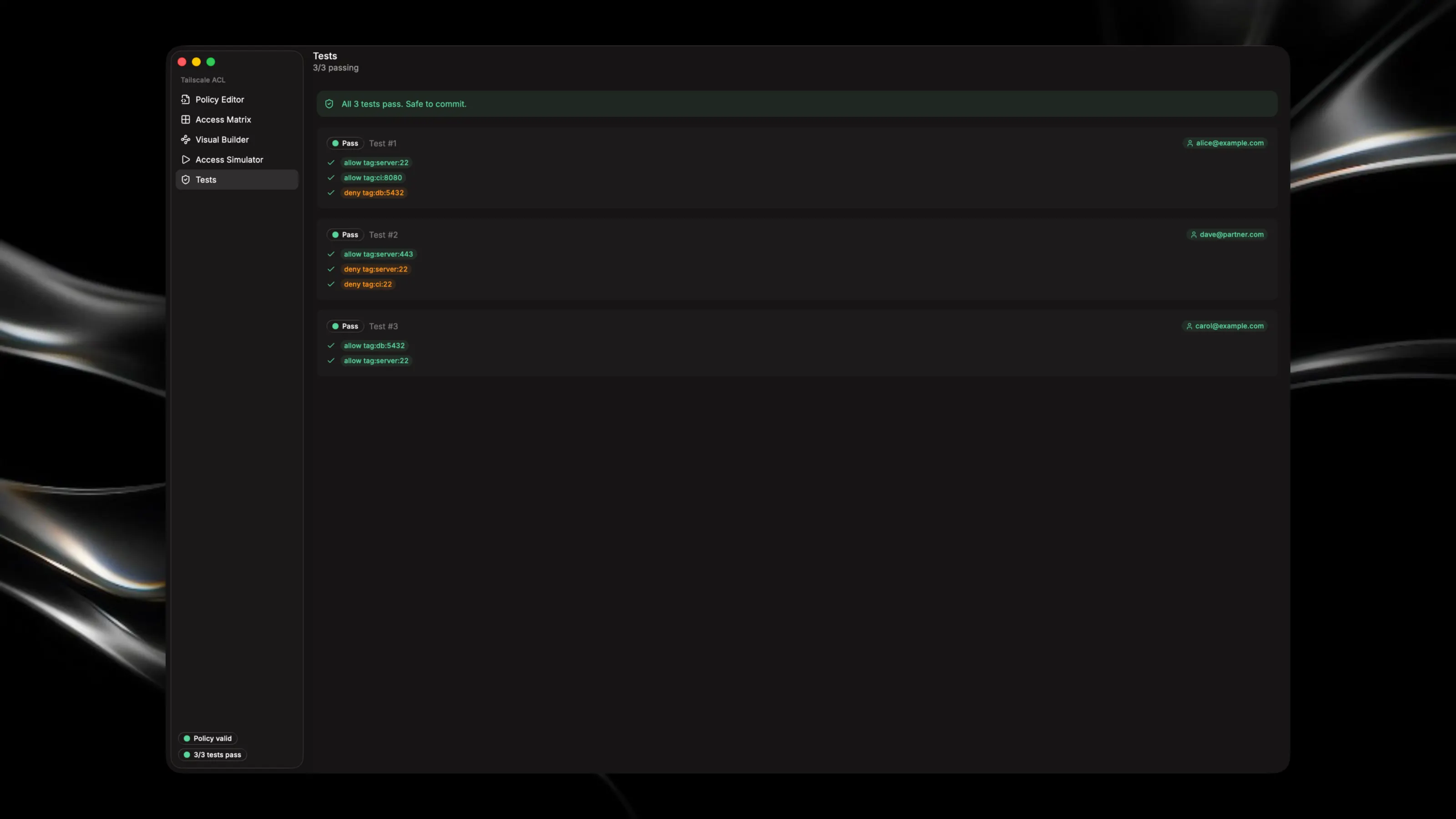Select the Policy valid status badge
This screenshot has height=819, width=1456.
(207, 738)
